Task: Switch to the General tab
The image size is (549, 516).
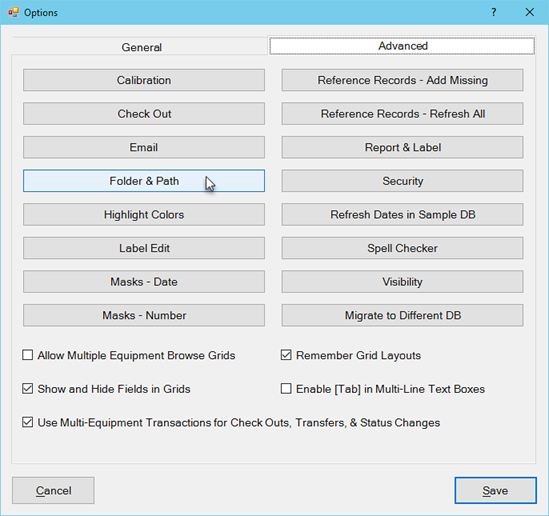Action: [x=141, y=47]
